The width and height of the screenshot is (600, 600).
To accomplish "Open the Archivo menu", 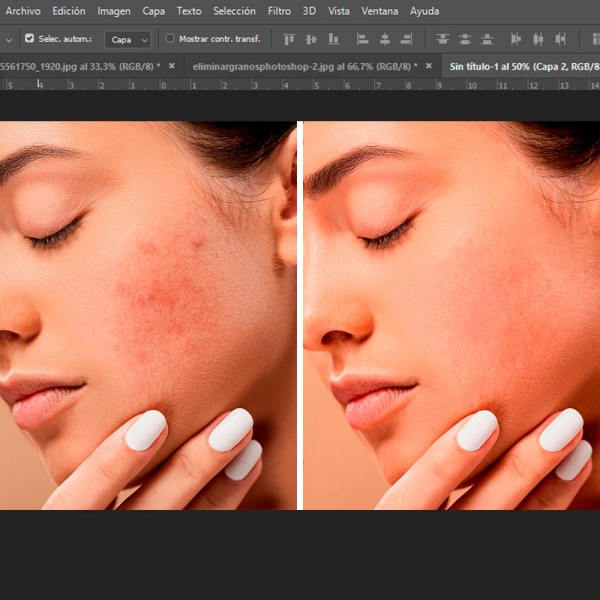I will (23, 11).
